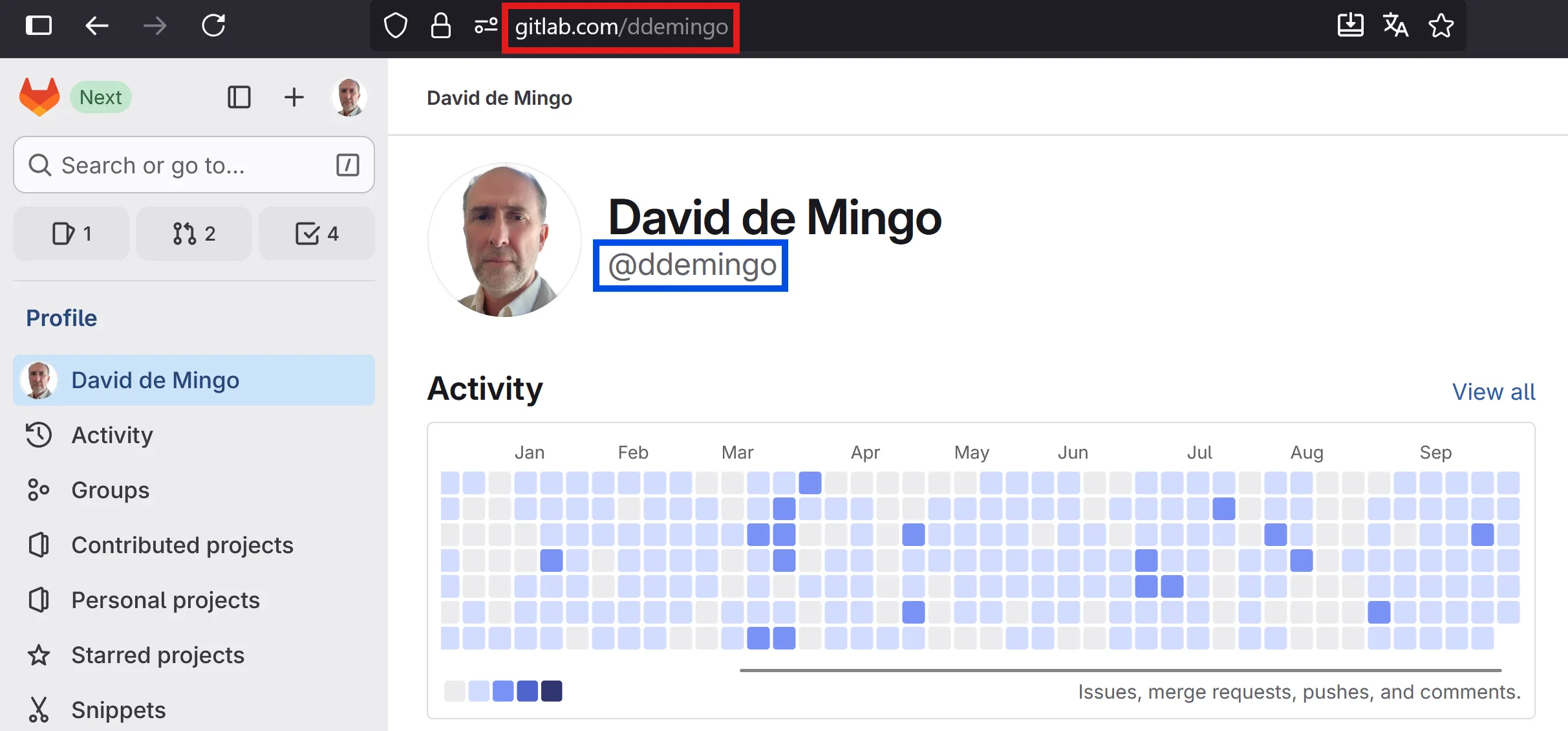Click the Next badge beside logo
The width and height of the screenshot is (1568, 731).
(101, 97)
